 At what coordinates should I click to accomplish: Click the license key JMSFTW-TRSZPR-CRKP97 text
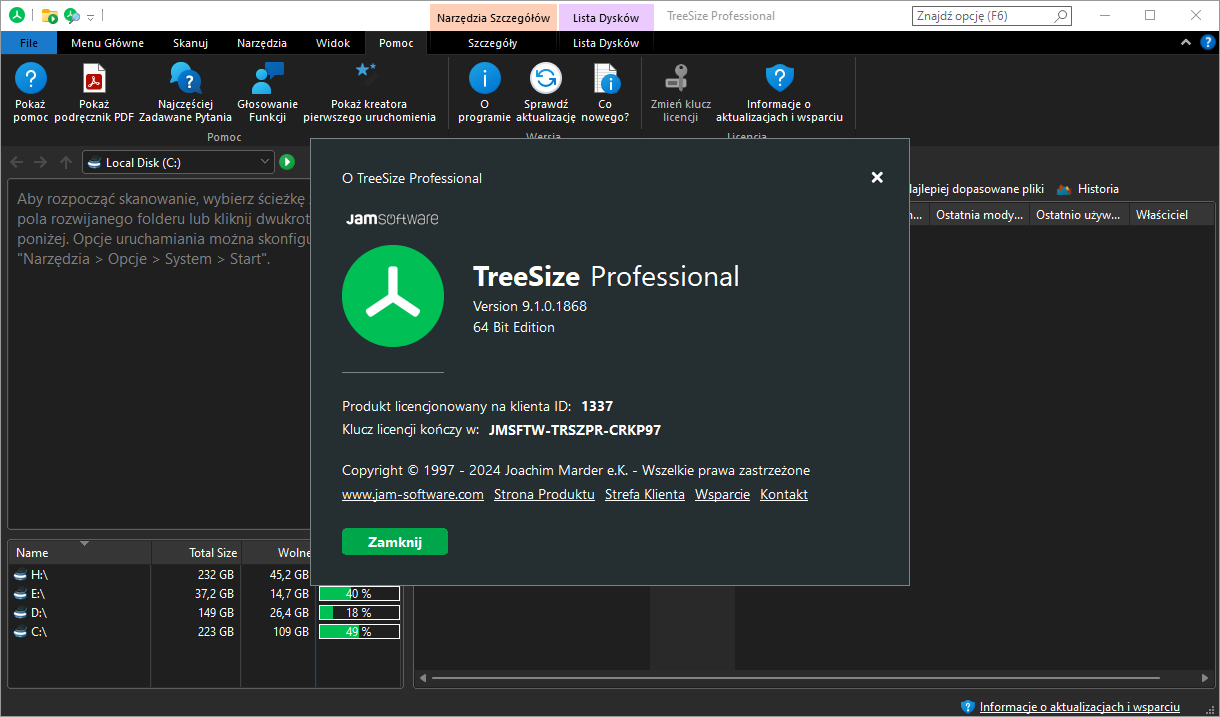[575, 431]
